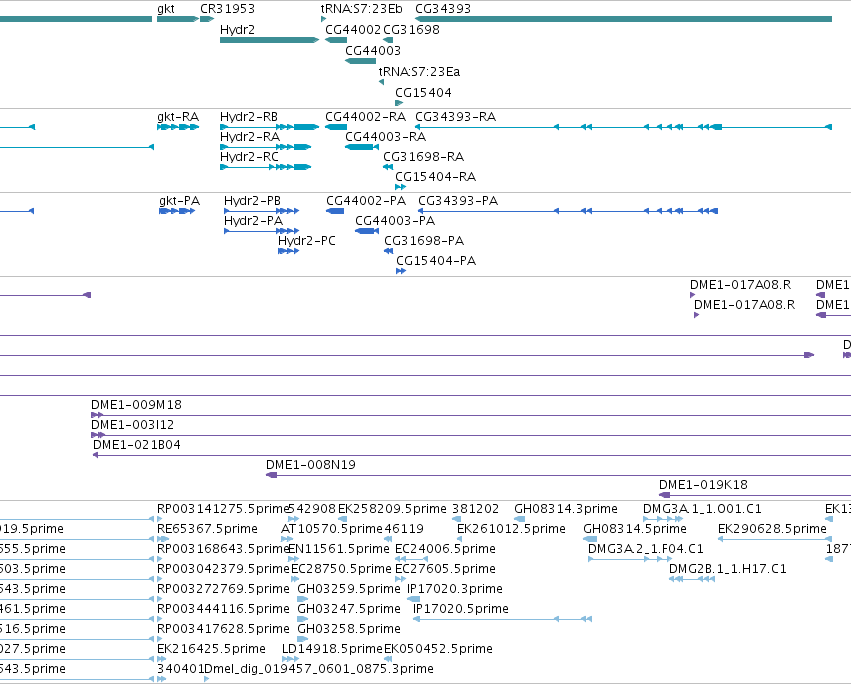This screenshot has height=684, width=851.
Task: Click the CG44003-PA protein feature
Action: [x=367, y=231]
